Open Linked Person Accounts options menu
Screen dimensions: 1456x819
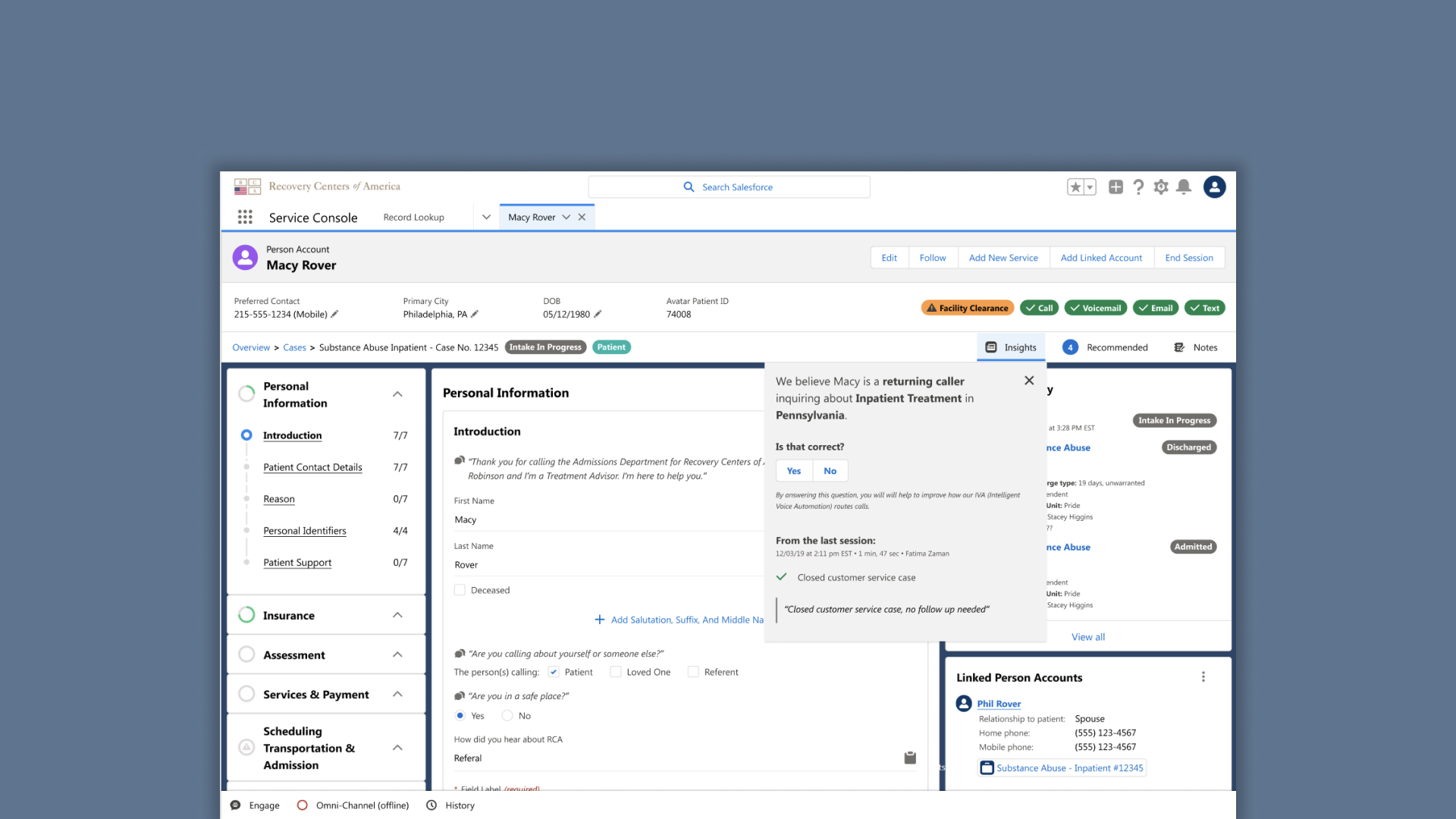click(x=1203, y=677)
